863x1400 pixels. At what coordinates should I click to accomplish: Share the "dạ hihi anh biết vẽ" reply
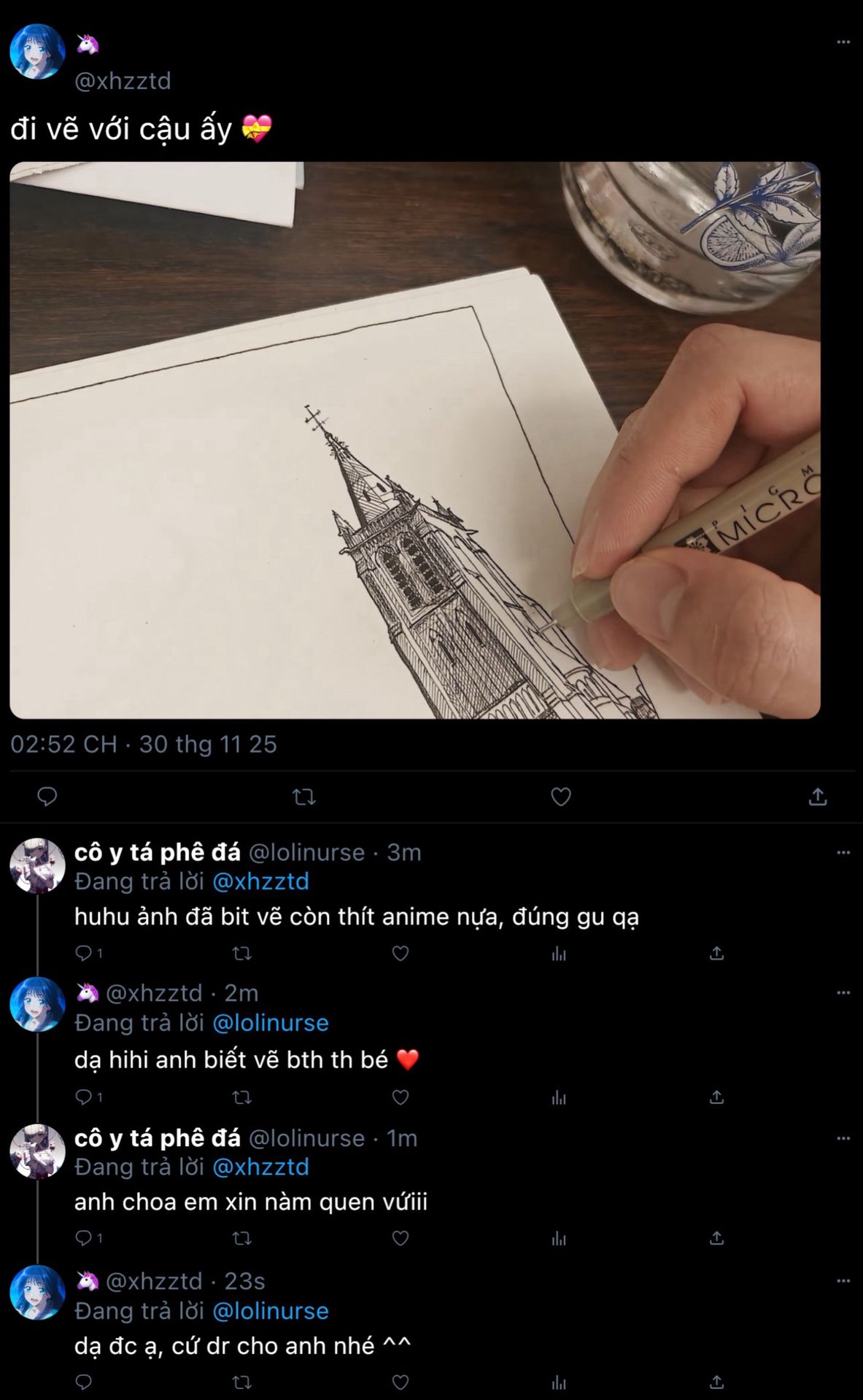click(716, 1097)
